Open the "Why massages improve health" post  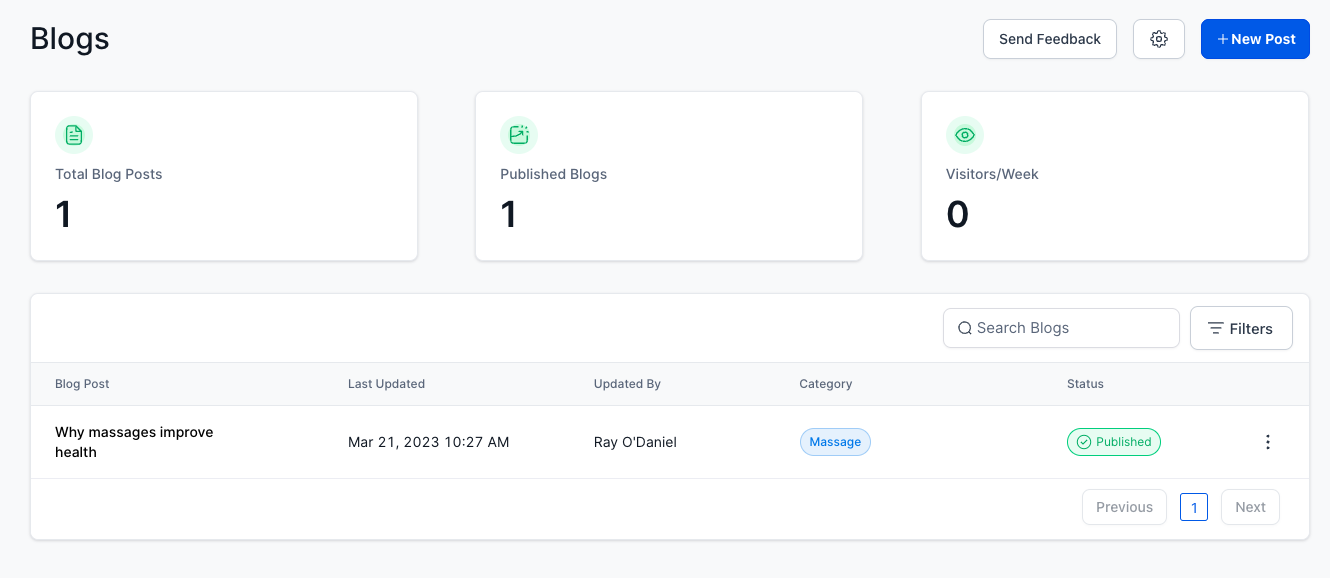[134, 442]
